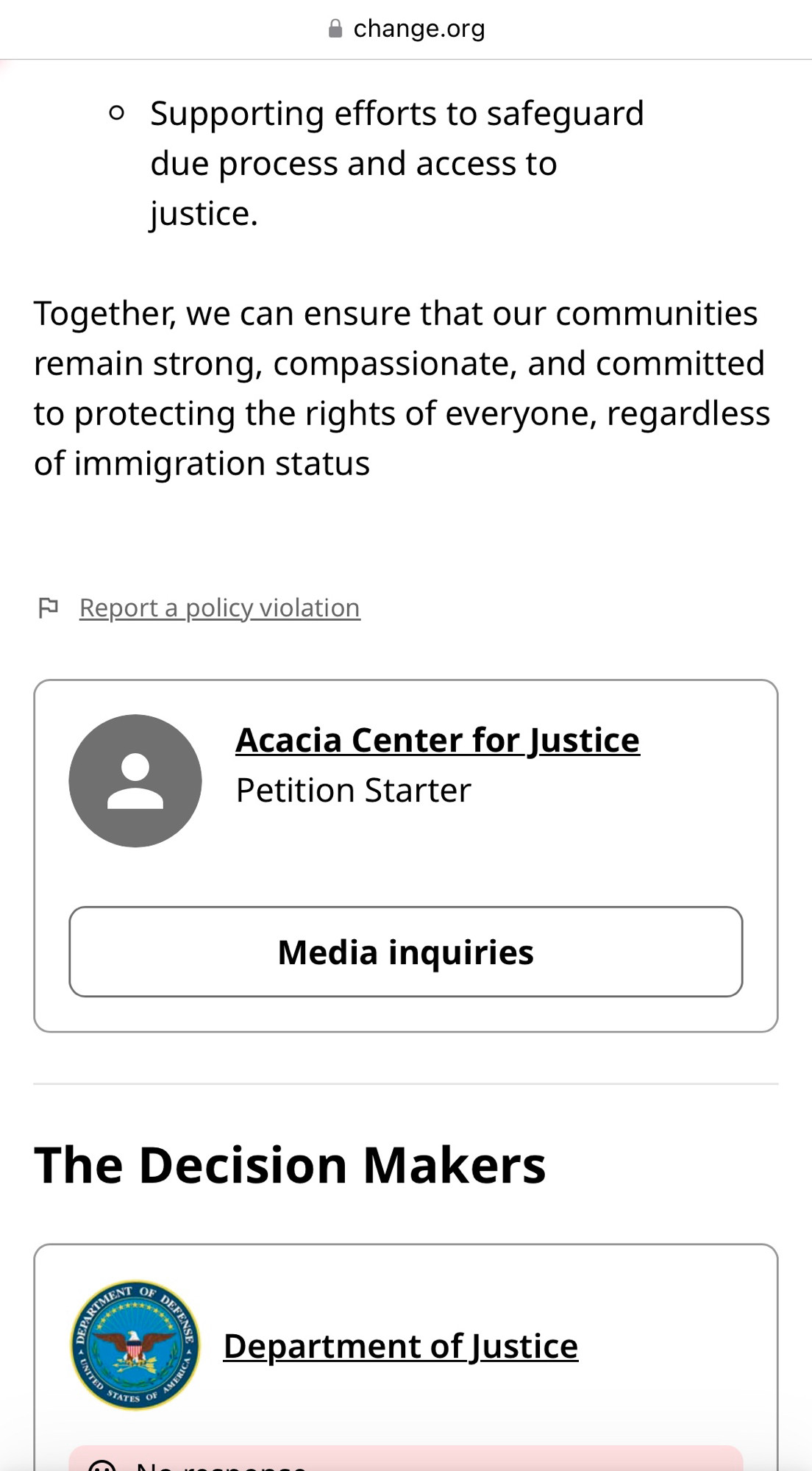Open the Report a policy violation link

(220, 608)
